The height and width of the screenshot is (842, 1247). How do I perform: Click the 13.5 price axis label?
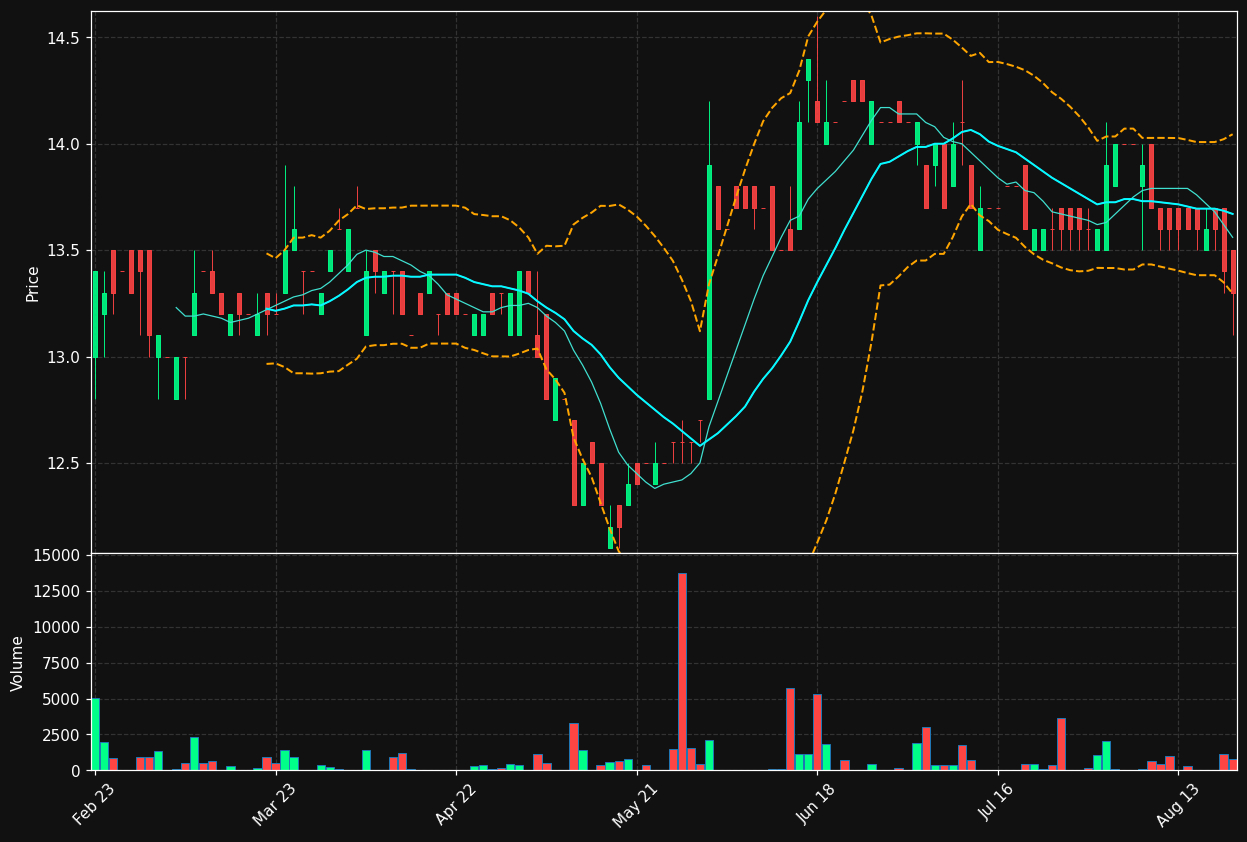pos(64,251)
